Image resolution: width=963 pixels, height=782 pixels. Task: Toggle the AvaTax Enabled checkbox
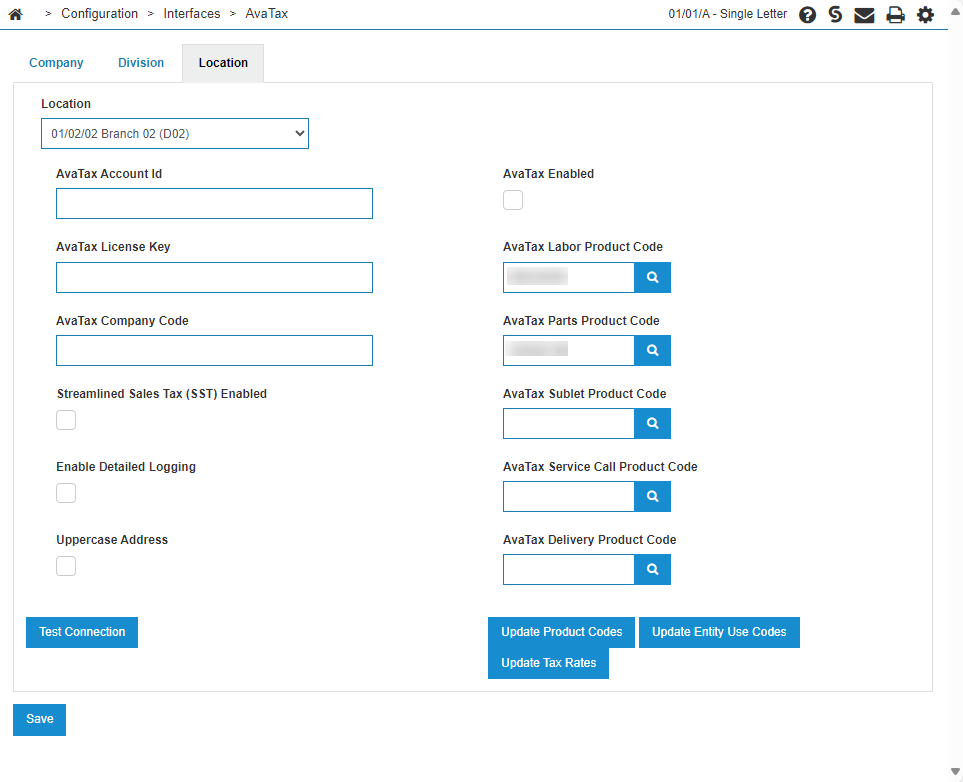pos(513,200)
